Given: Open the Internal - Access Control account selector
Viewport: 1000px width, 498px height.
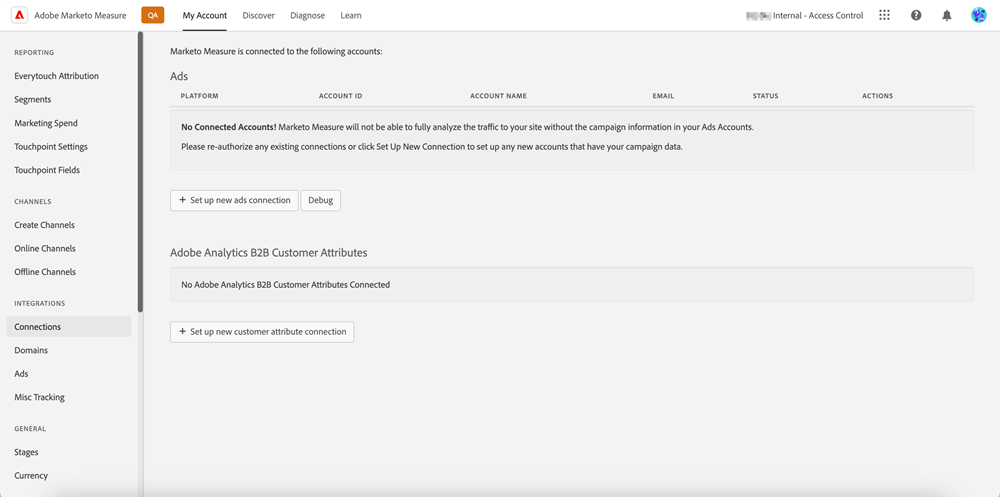Looking at the screenshot, I should pyautogui.click(x=805, y=15).
